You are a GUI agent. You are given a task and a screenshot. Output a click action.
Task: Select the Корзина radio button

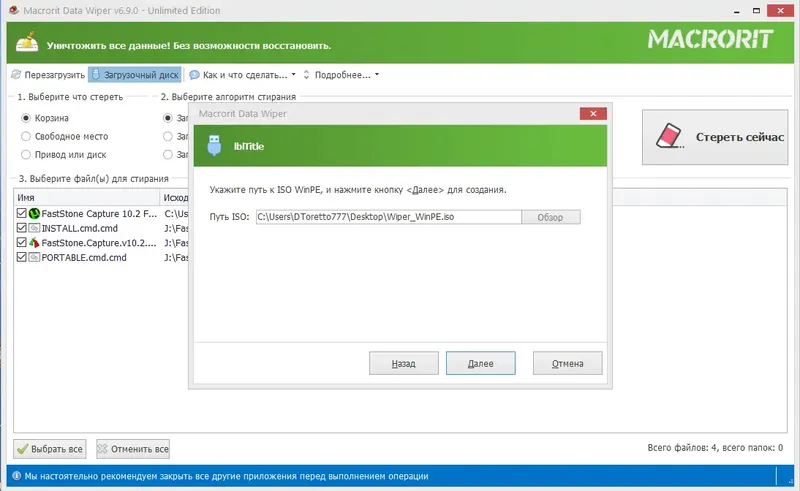pyautogui.click(x=26, y=118)
